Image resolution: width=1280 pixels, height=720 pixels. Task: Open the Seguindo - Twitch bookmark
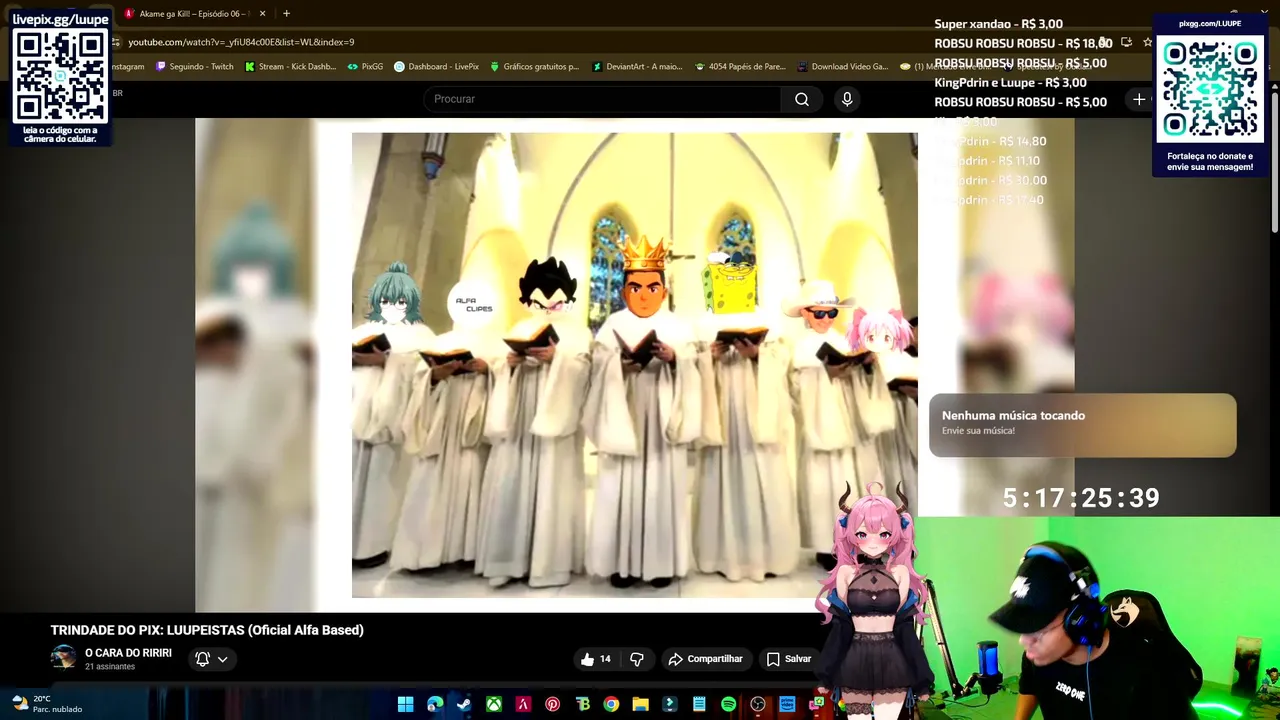pyautogui.click(x=194, y=67)
